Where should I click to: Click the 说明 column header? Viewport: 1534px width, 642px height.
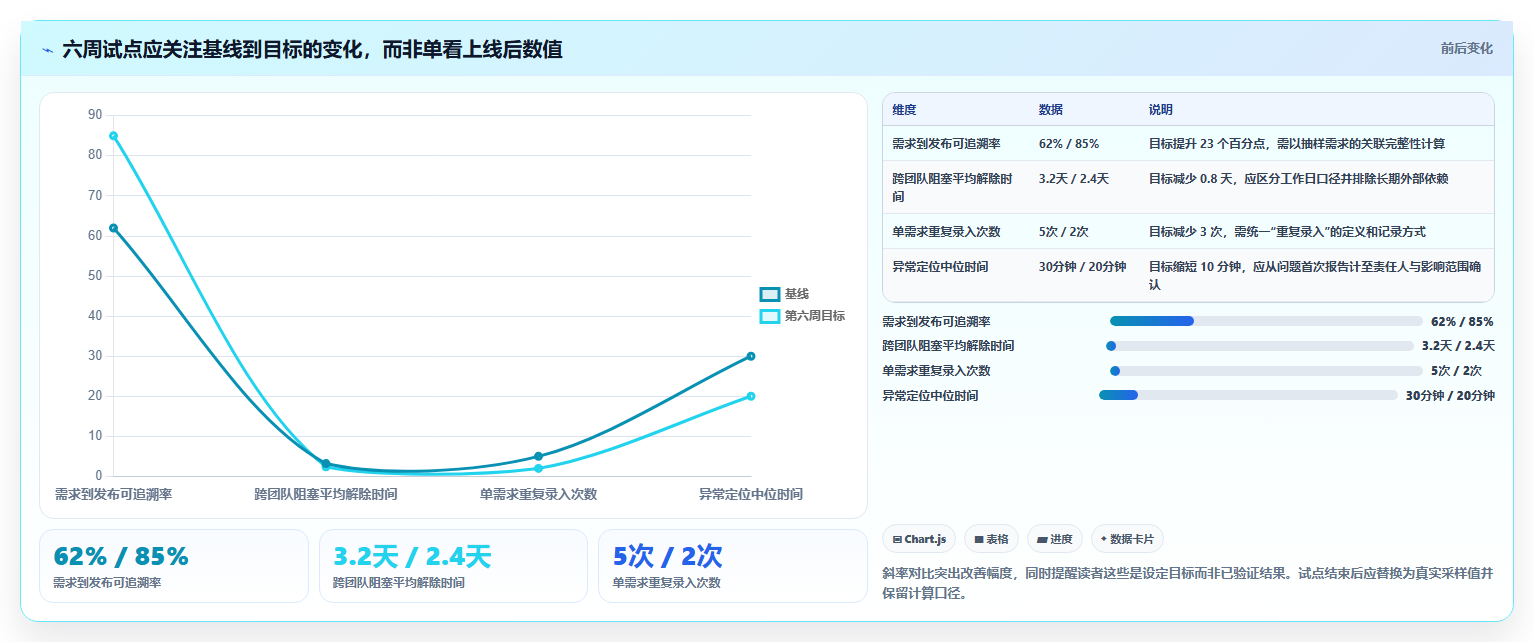[1161, 110]
